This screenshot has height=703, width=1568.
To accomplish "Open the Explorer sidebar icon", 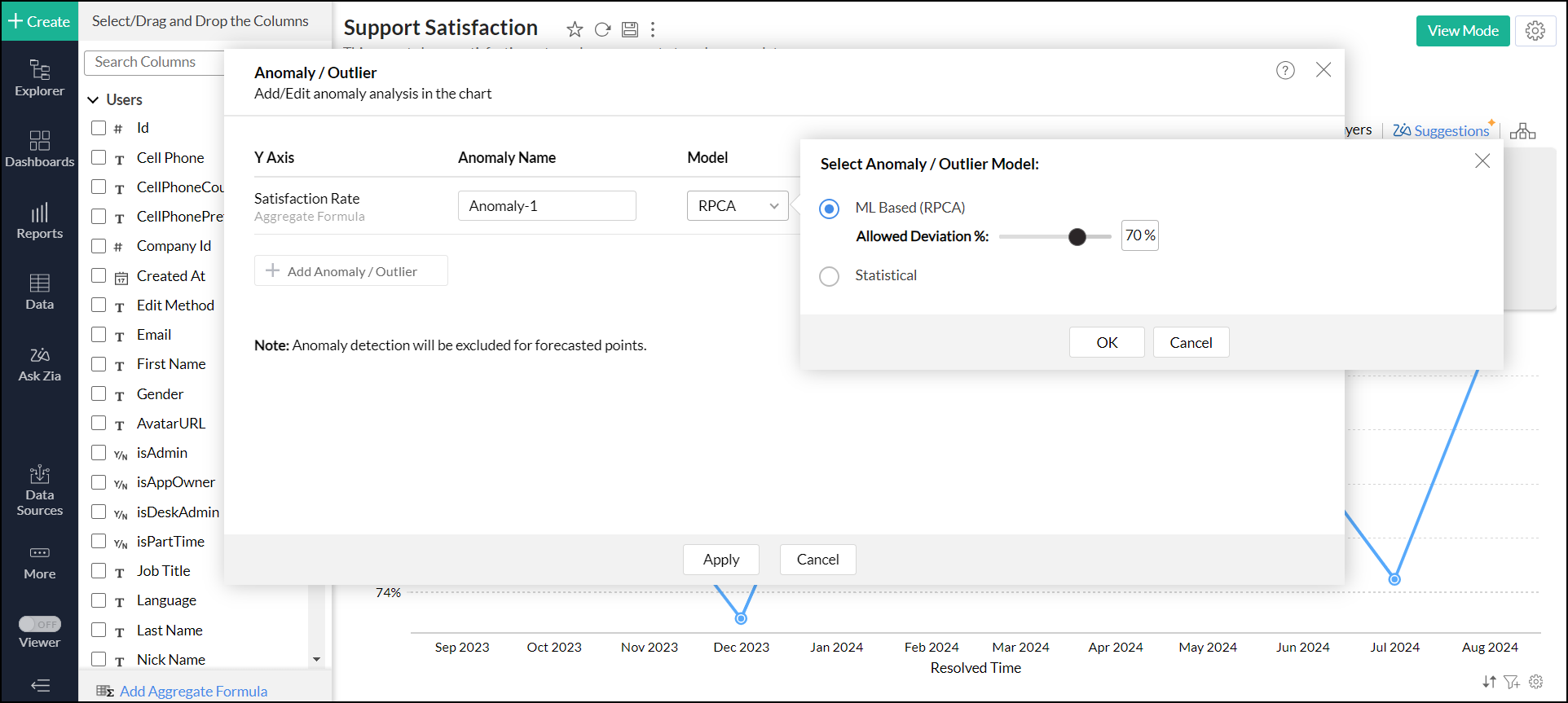I will click(x=39, y=78).
